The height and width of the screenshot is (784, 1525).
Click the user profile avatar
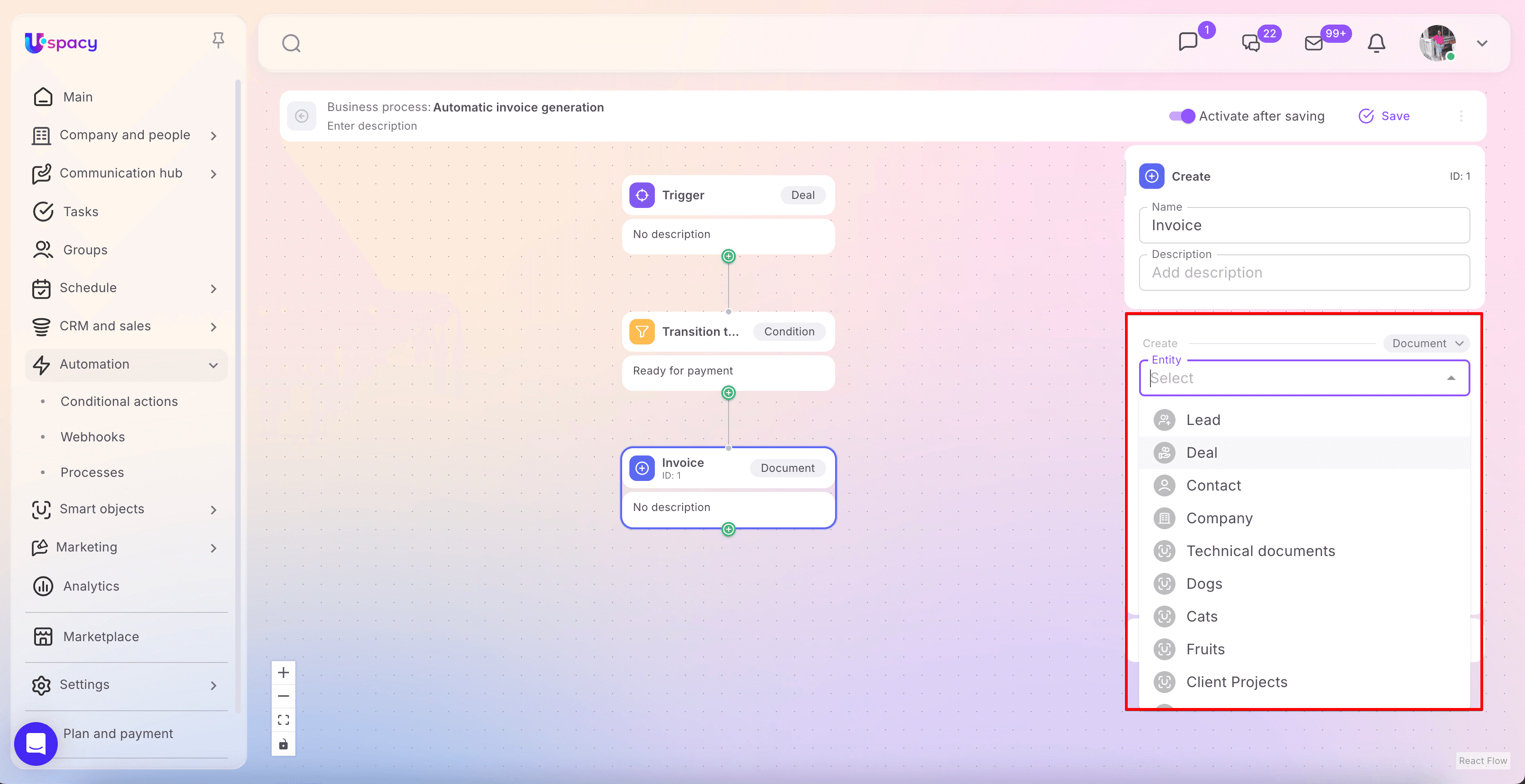[1437, 43]
